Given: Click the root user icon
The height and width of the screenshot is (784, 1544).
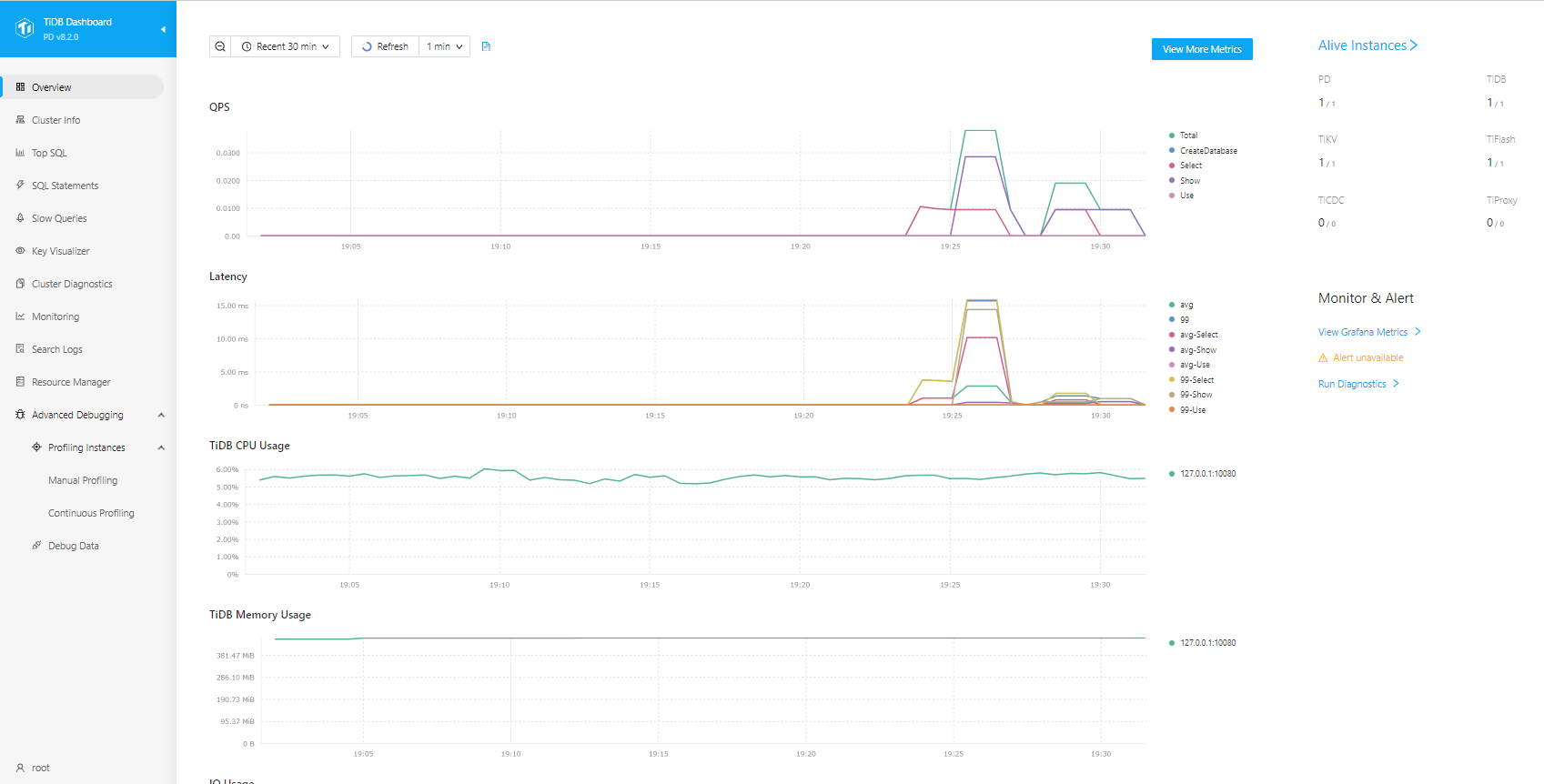Looking at the screenshot, I should [x=20, y=768].
